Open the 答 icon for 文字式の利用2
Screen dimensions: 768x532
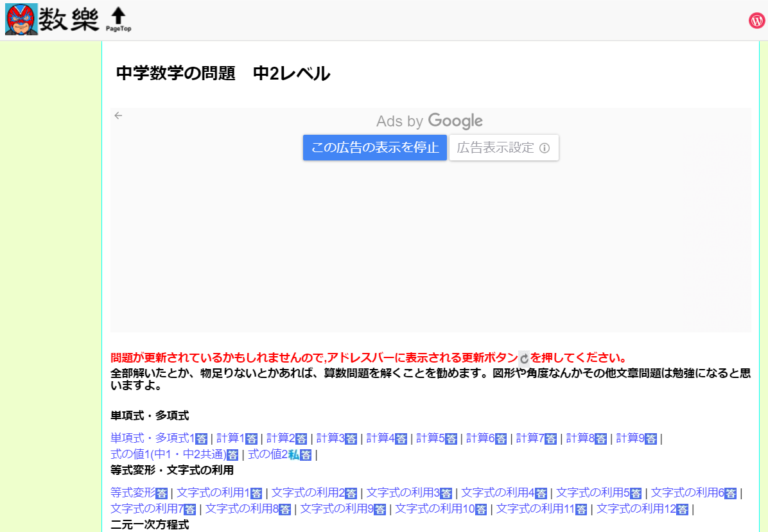click(351, 493)
